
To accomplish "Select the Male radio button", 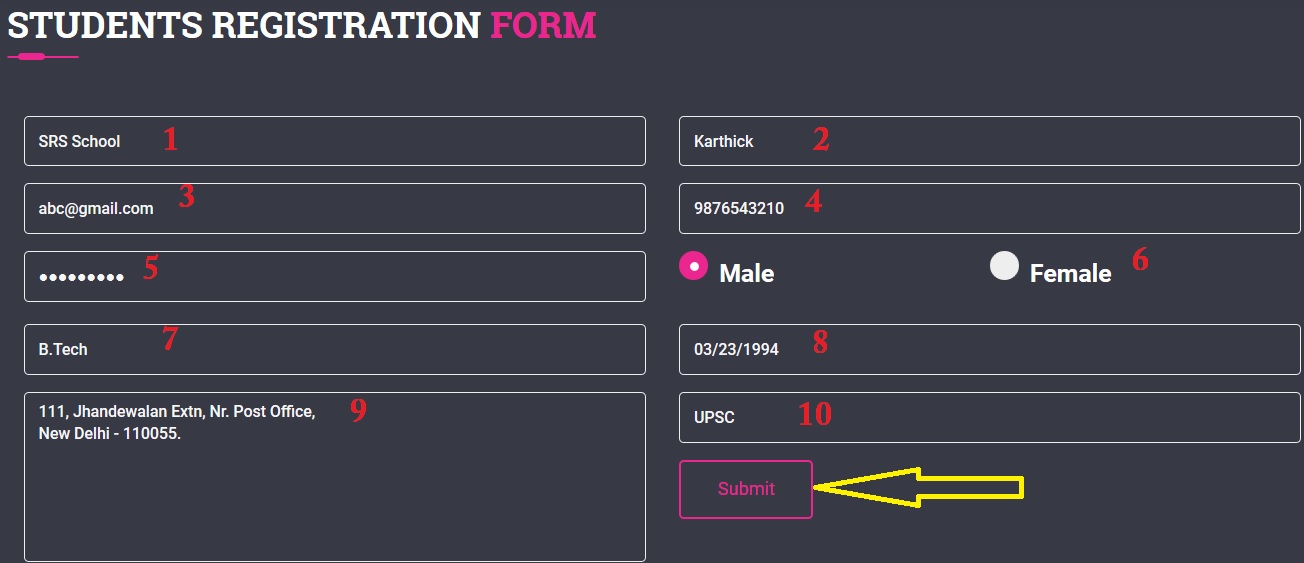I will [x=693, y=266].
